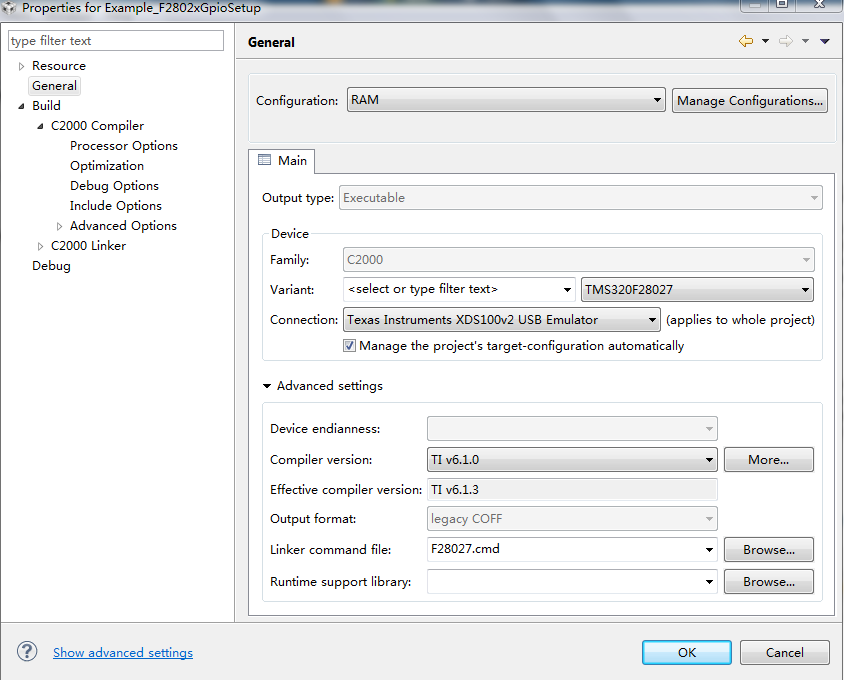Click the Cancel button
Image resolution: width=844 pixels, height=680 pixels.
pyautogui.click(x=785, y=653)
